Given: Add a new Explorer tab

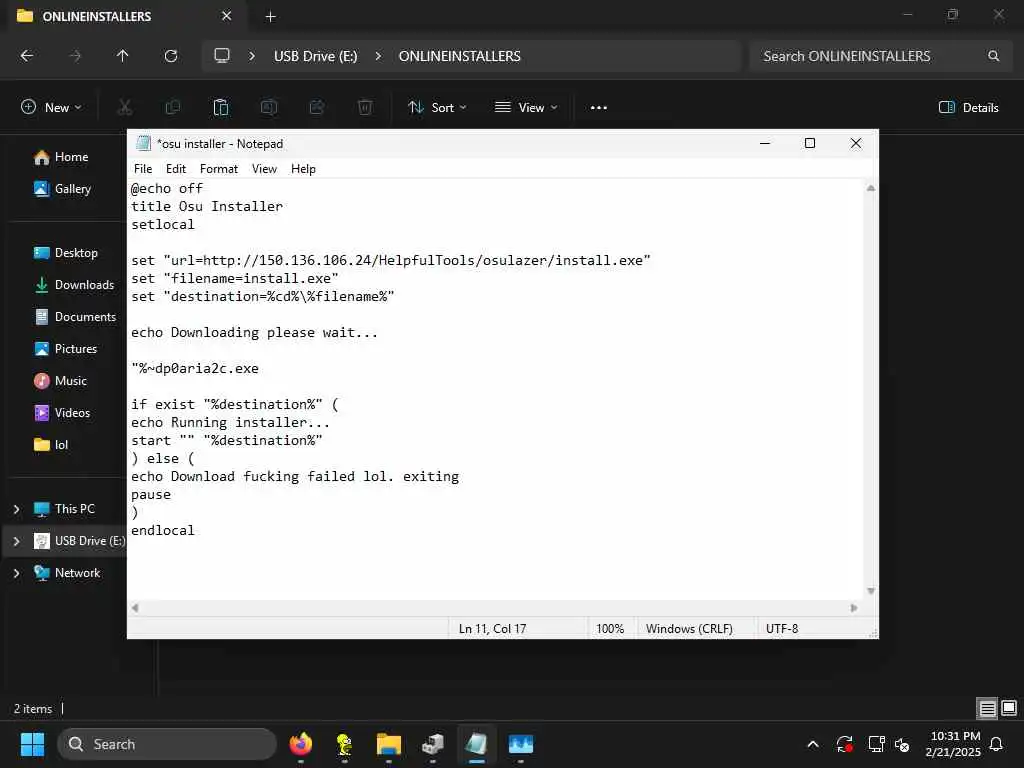Looking at the screenshot, I should point(270,17).
